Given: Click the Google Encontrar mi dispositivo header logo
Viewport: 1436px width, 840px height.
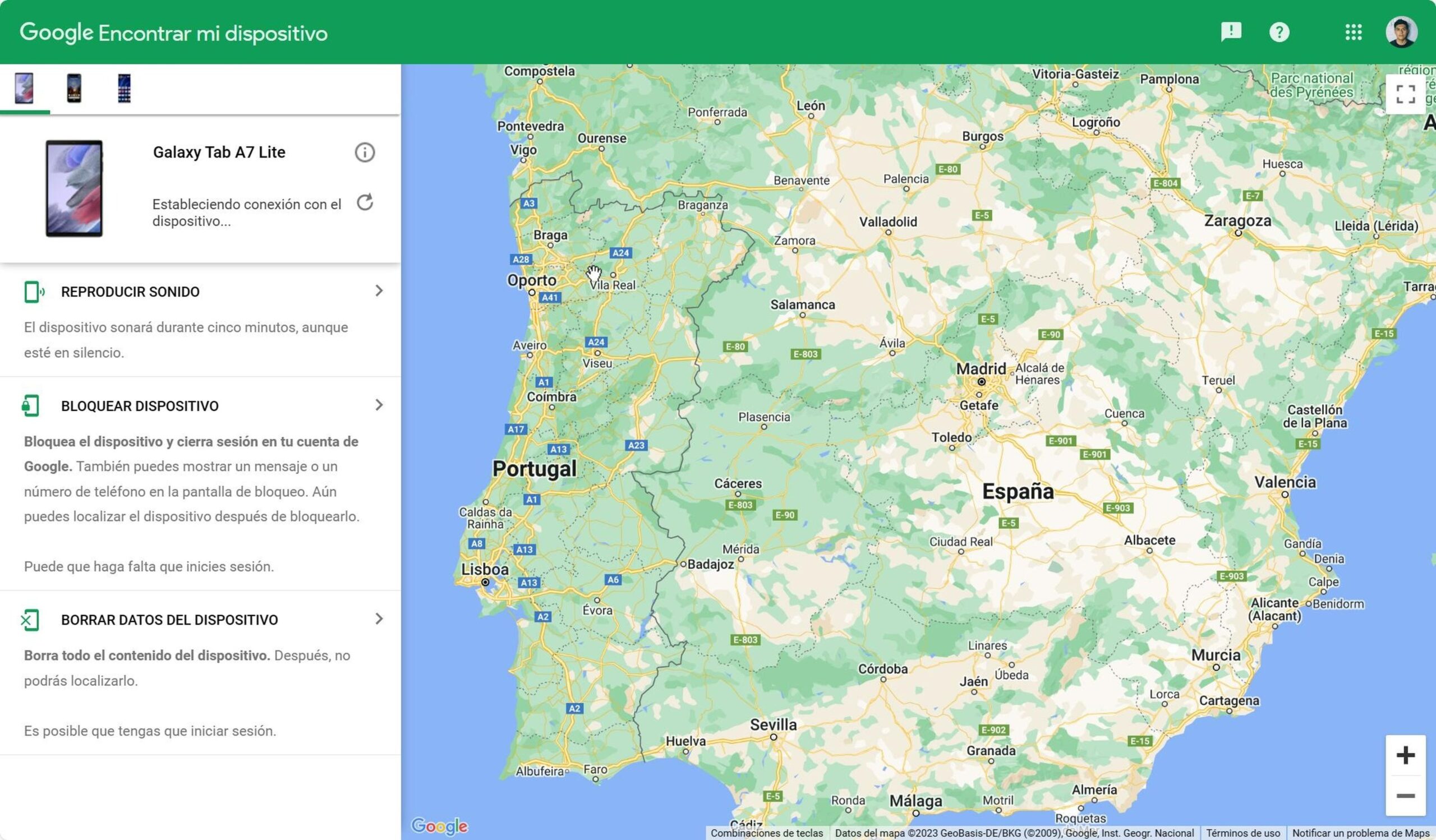Looking at the screenshot, I should click(174, 33).
